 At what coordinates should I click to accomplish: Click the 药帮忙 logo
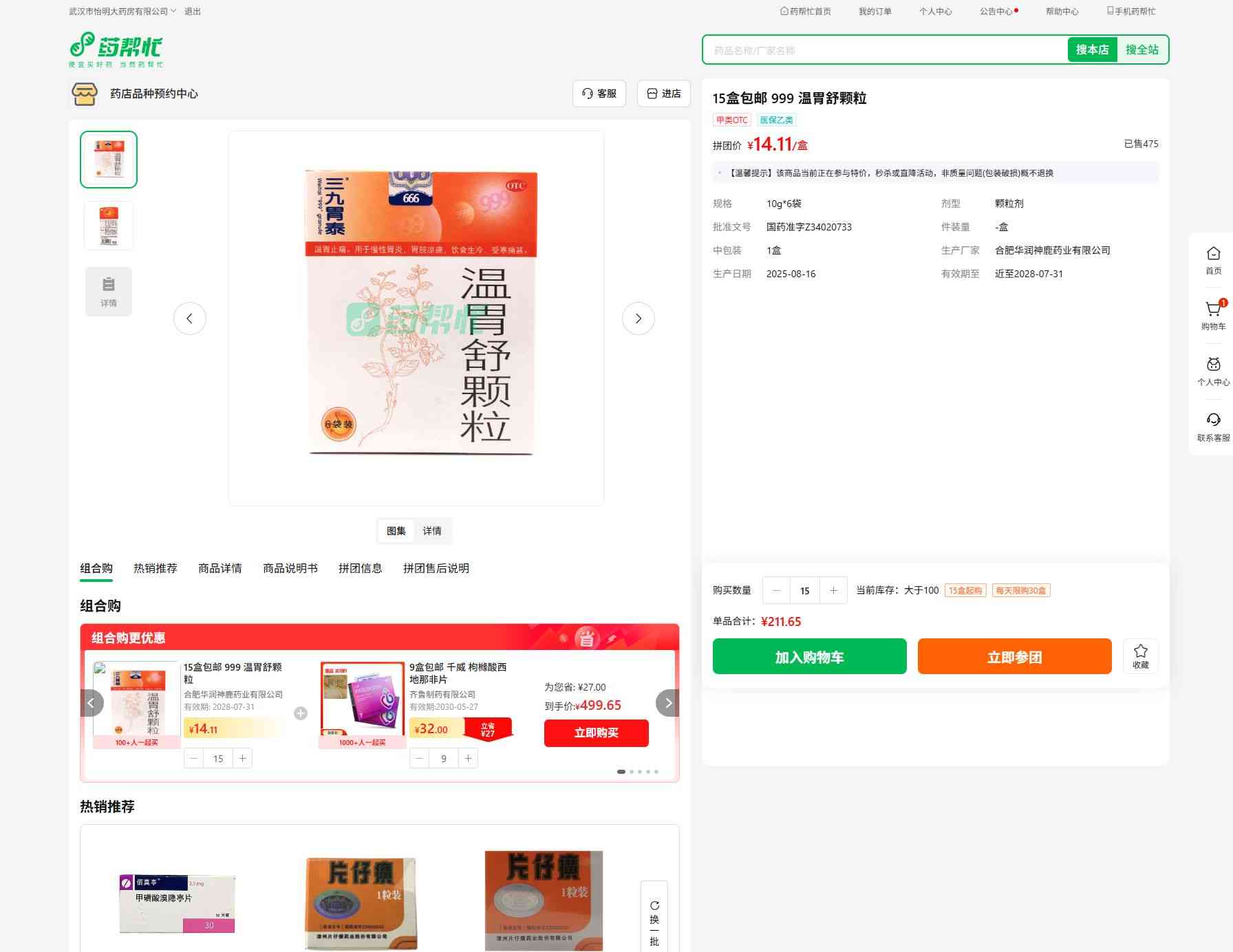coord(116,49)
